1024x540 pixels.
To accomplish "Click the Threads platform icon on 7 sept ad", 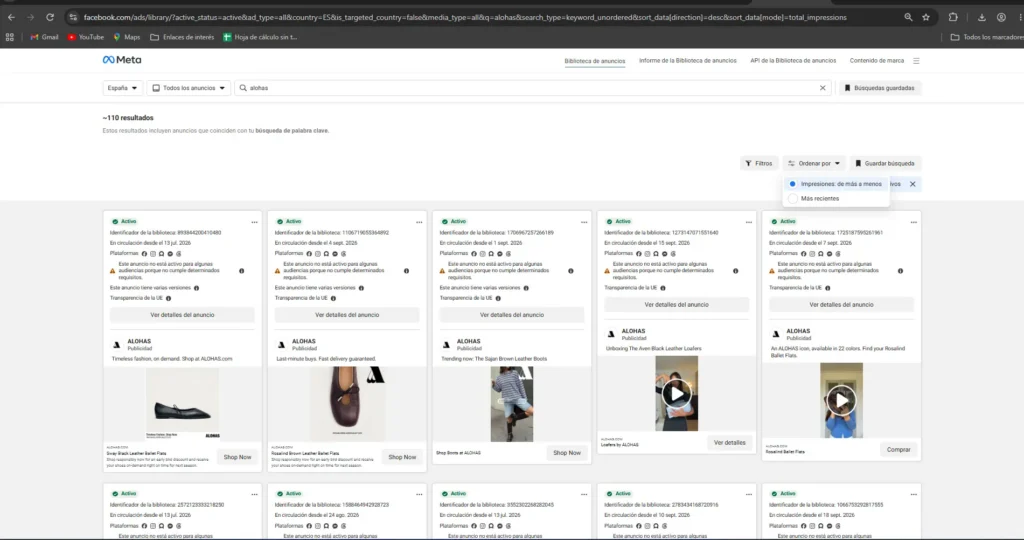I will 838,253.
